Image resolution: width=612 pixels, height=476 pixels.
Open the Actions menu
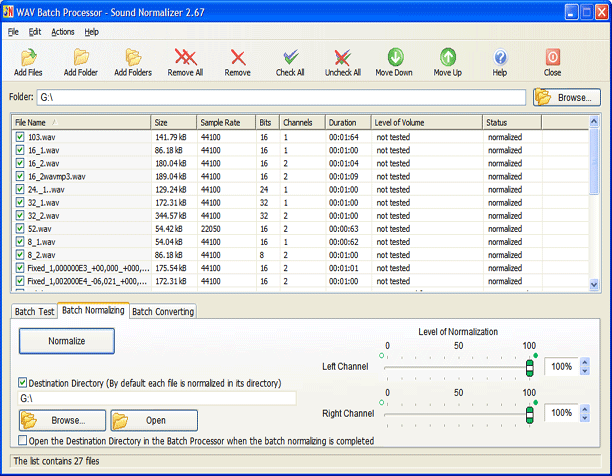coord(63,32)
